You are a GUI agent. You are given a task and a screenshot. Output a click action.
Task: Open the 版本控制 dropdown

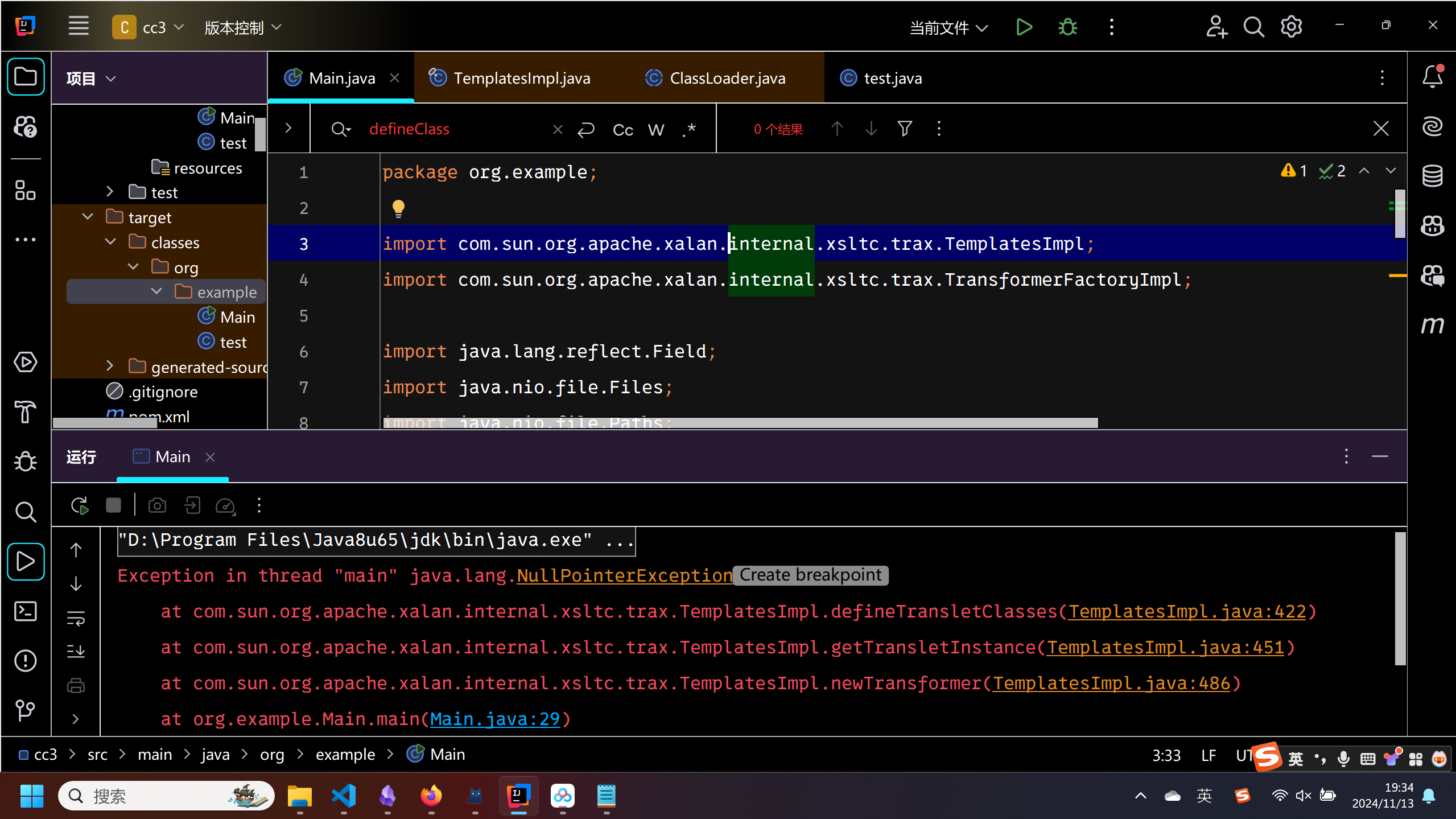pos(243,27)
